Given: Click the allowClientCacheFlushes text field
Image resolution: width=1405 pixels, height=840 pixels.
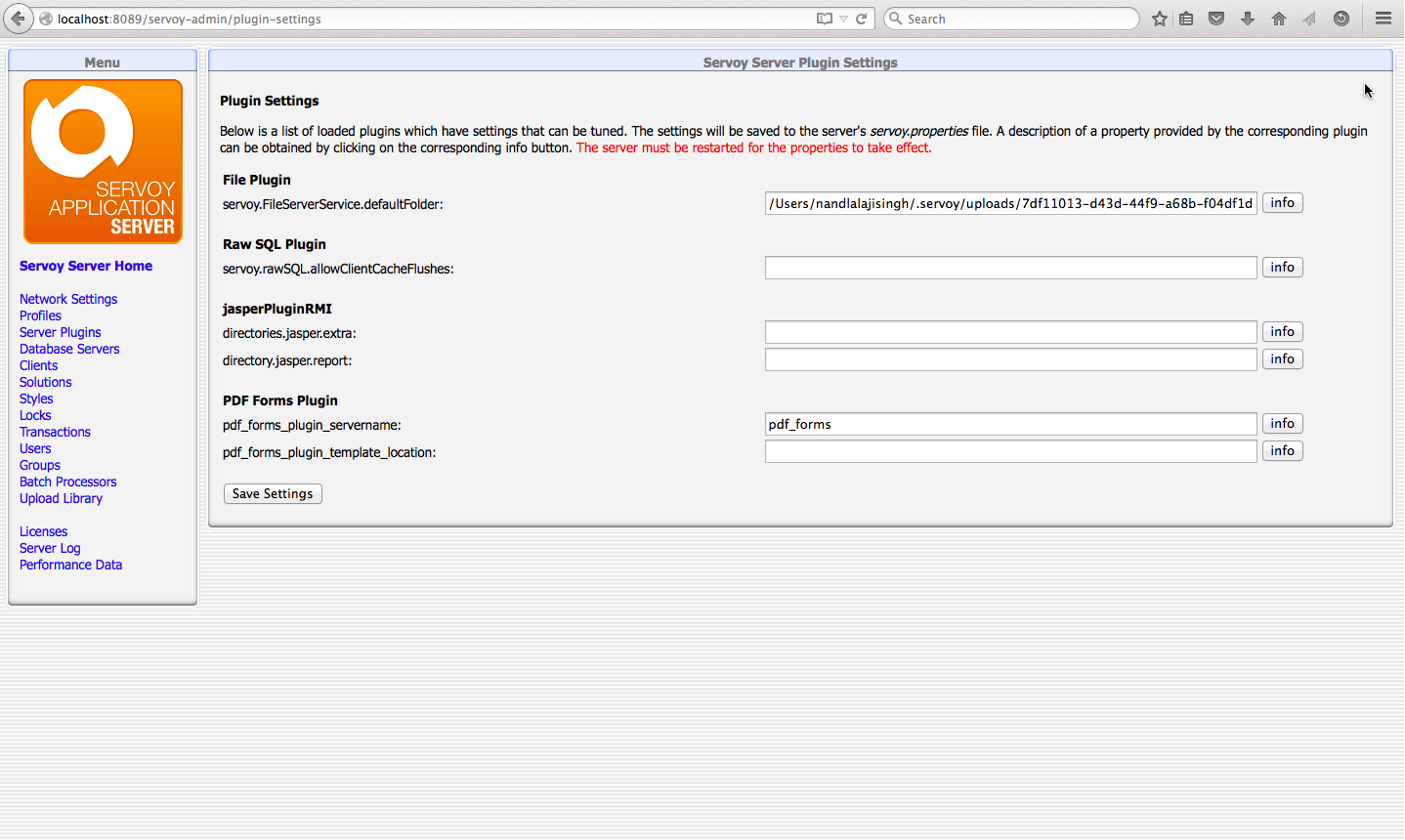Looking at the screenshot, I should coord(1011,268).
